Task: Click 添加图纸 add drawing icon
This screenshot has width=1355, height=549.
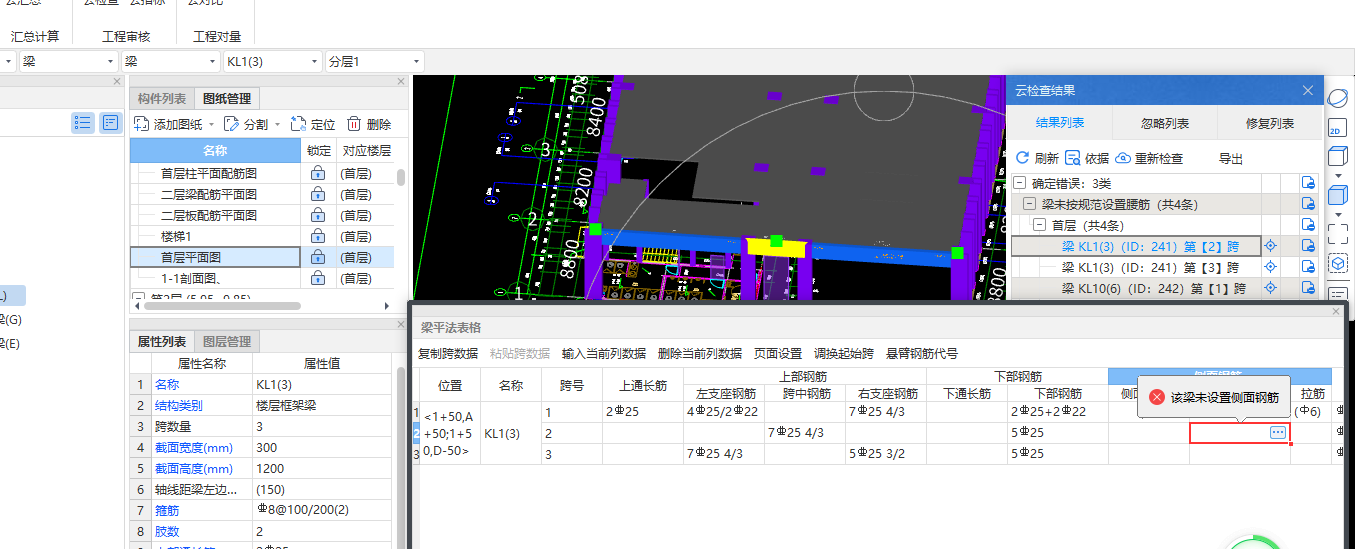Action: [x=142, y=124]
